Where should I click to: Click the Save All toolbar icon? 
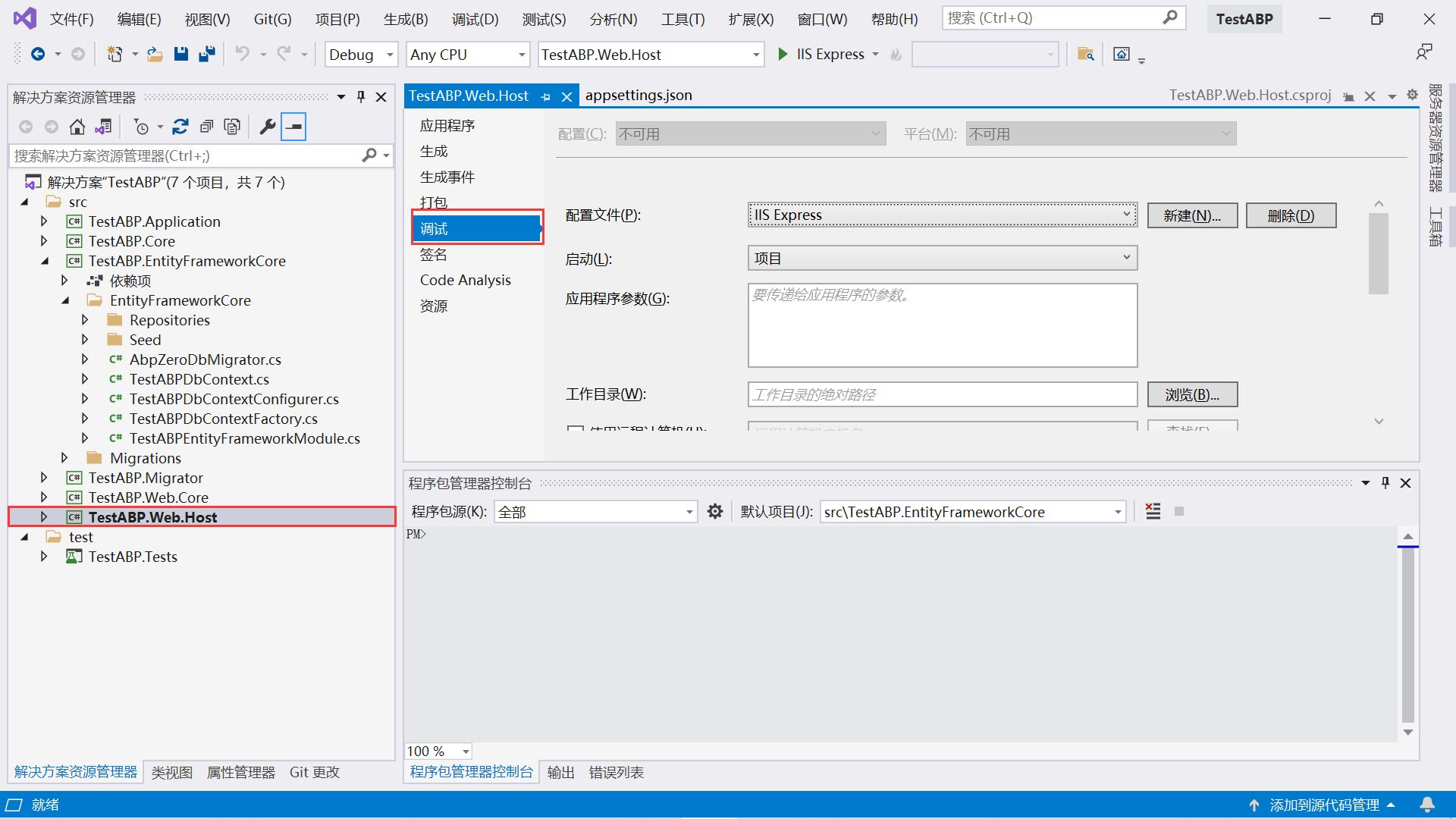click(207, 54)
